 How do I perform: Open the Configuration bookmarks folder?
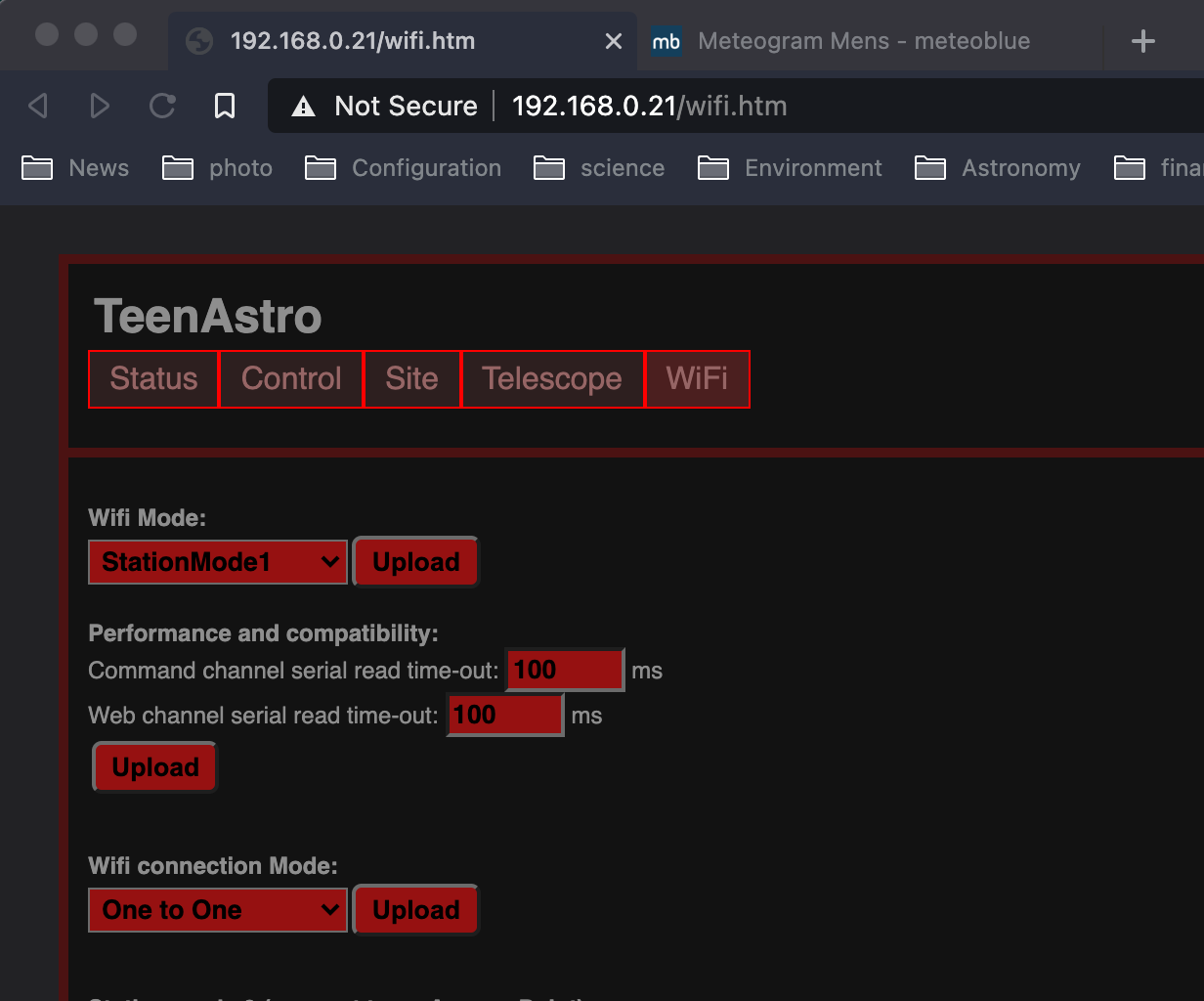(403, 168)
